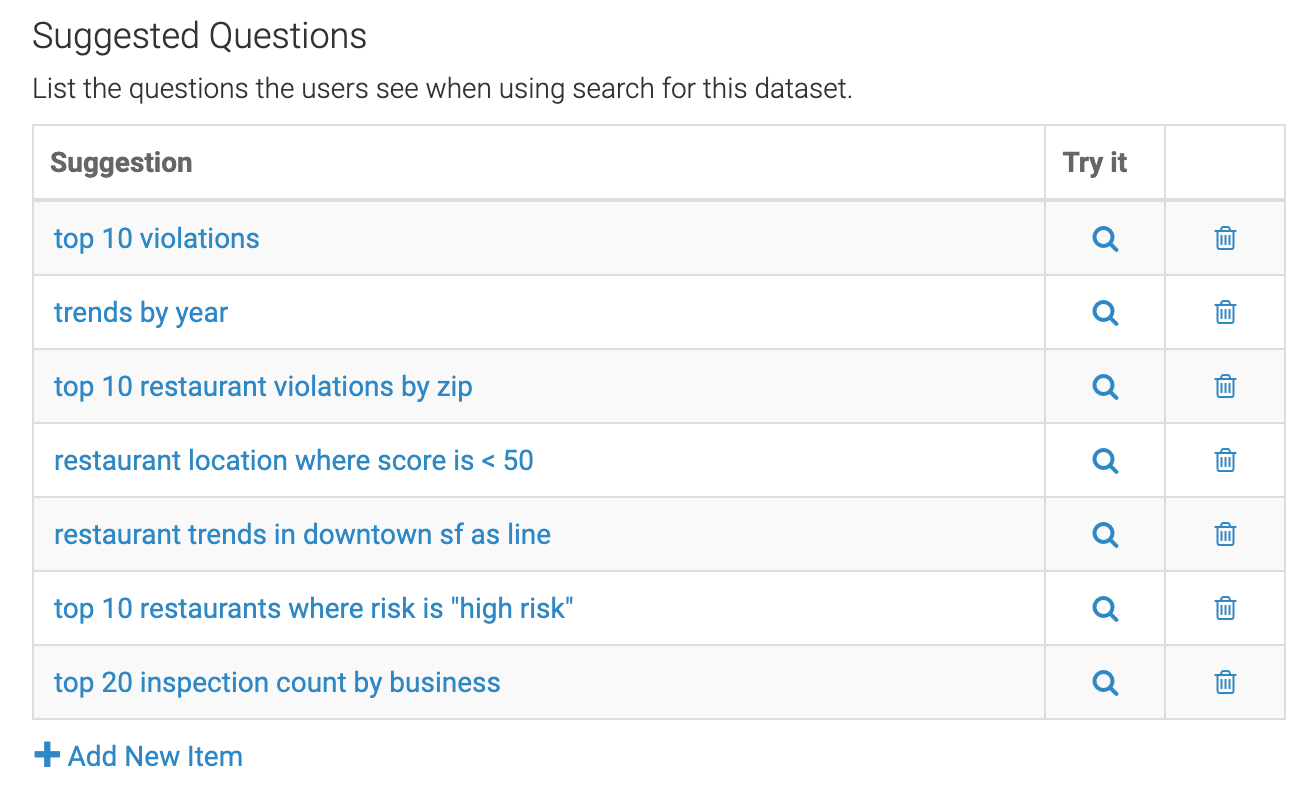Delete the "high risk" restaurants suggestion
Image resolution: width=1300 pixels, height=800 pixels.
[1225, 608]
